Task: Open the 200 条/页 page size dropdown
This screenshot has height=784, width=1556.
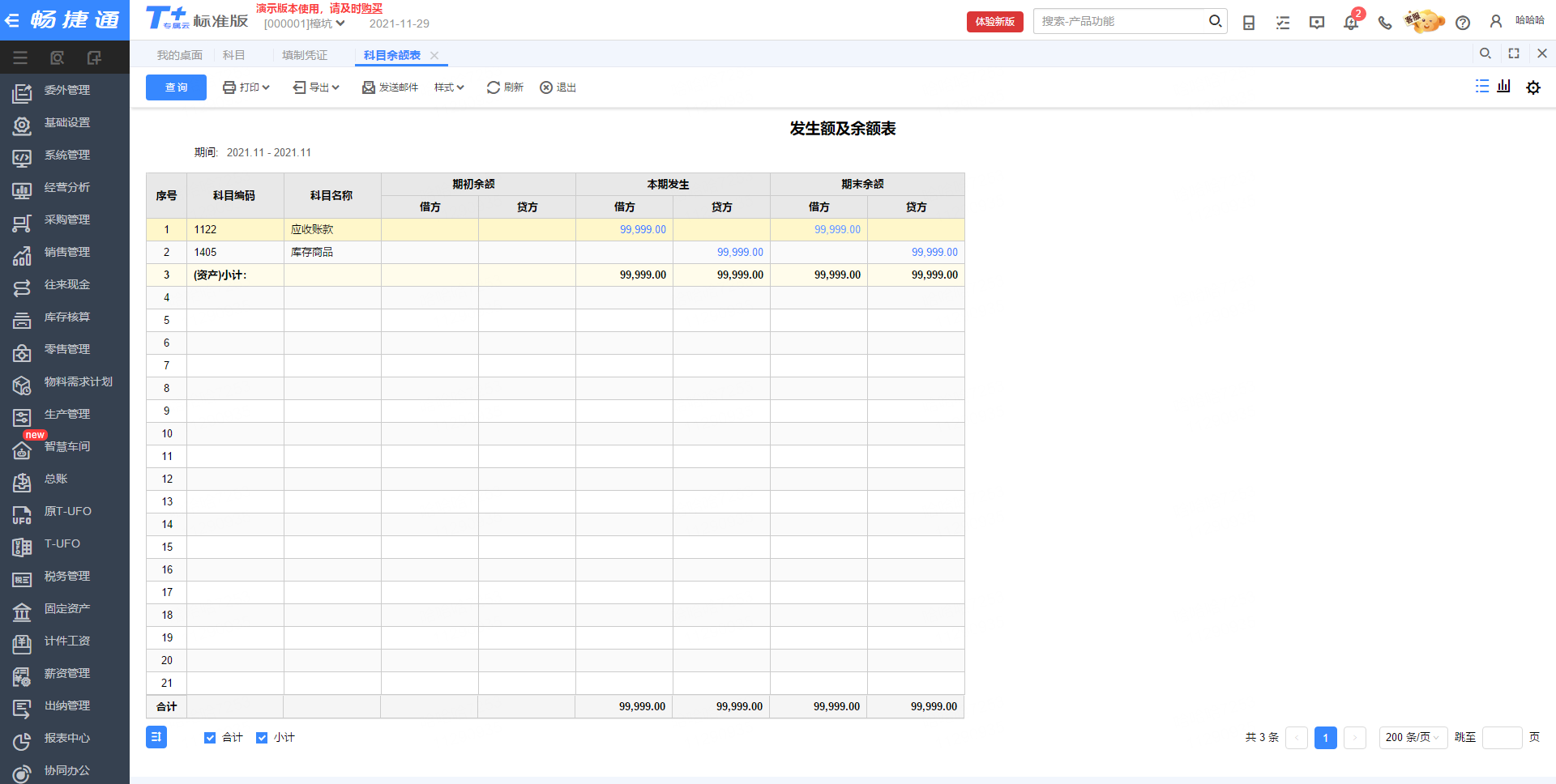Action: (x=1413, y=737)
